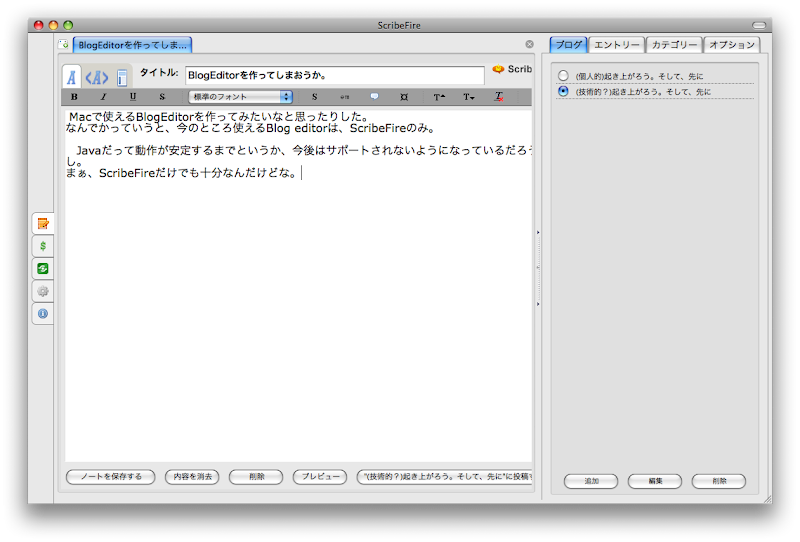Open the blue info sidebar icon
800x542 pixels.
coord(43,313)
